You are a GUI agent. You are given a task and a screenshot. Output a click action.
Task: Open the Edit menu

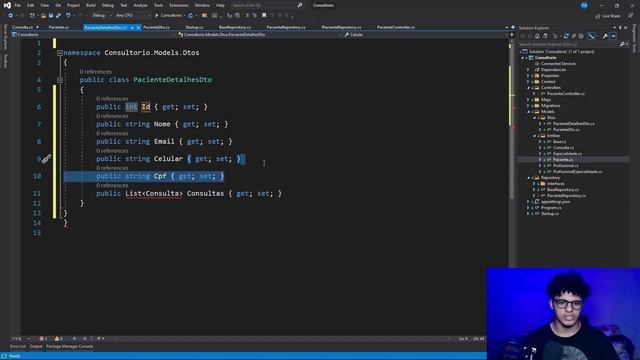point(31,5)
